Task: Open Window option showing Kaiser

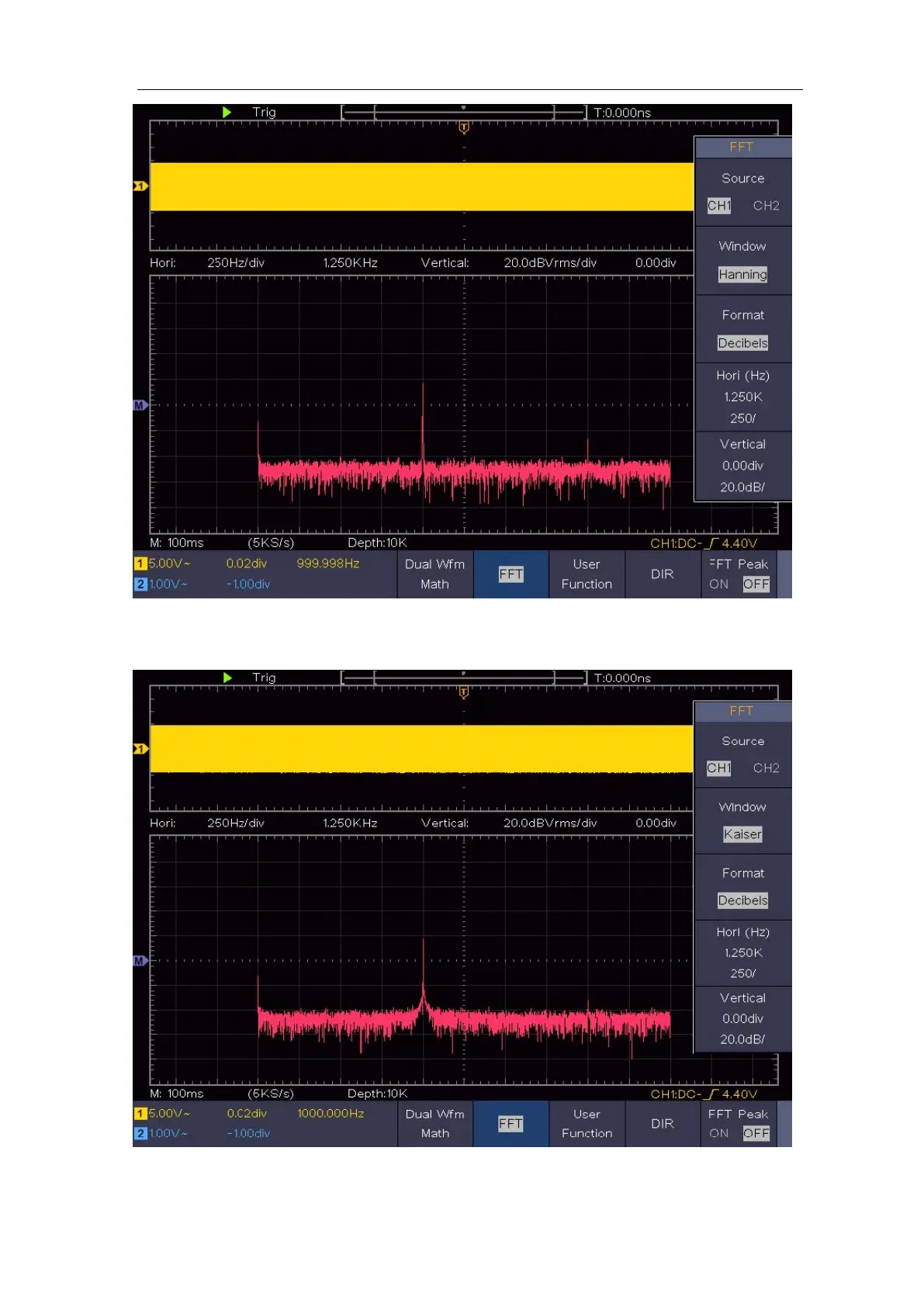Action: coord(742,821)
